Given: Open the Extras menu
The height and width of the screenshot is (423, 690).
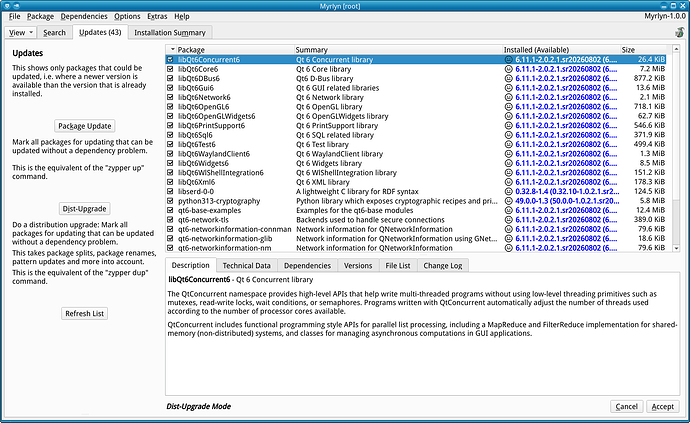Looking at the screenshot, I should click(x=157, y=16).
